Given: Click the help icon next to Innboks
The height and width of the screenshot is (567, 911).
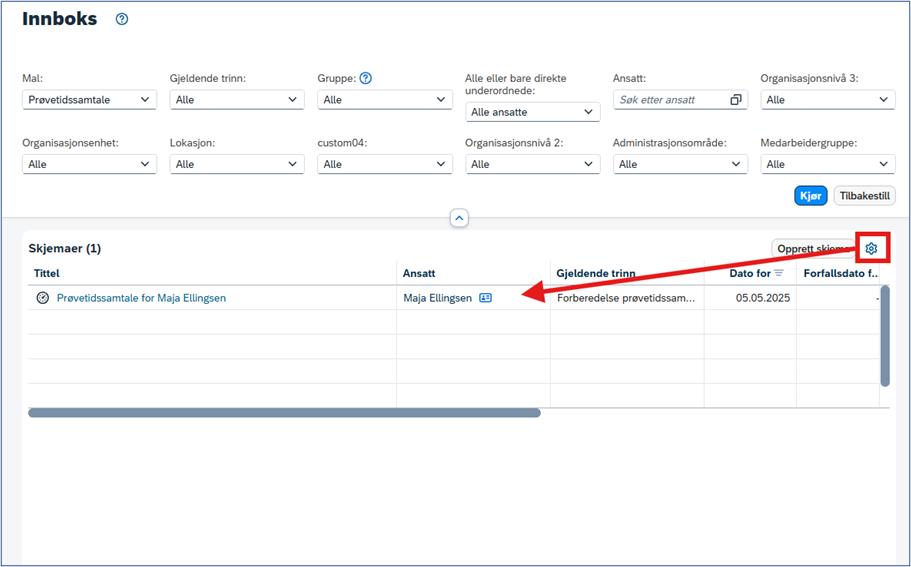Looking at the screenshot, I should tap(121, 19).
